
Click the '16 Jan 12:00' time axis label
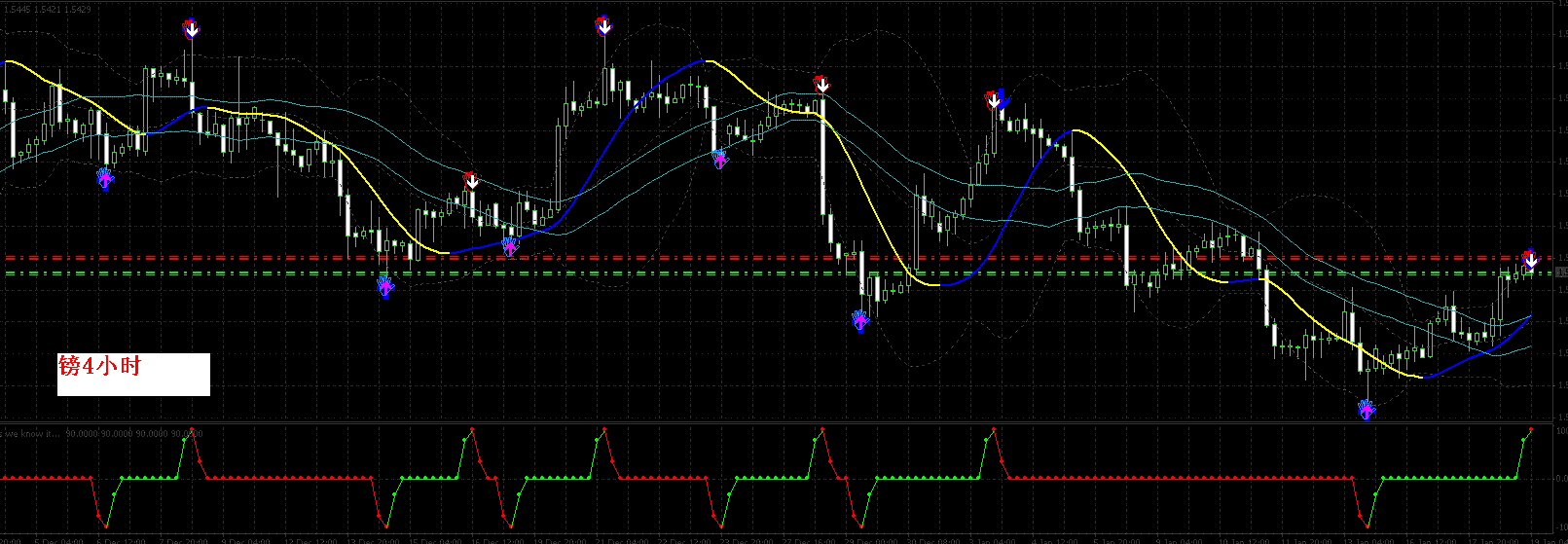click(1431, 541)
